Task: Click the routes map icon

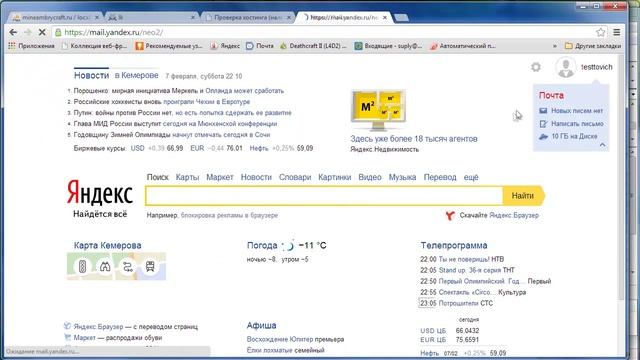Action: (x=128, y=267)
